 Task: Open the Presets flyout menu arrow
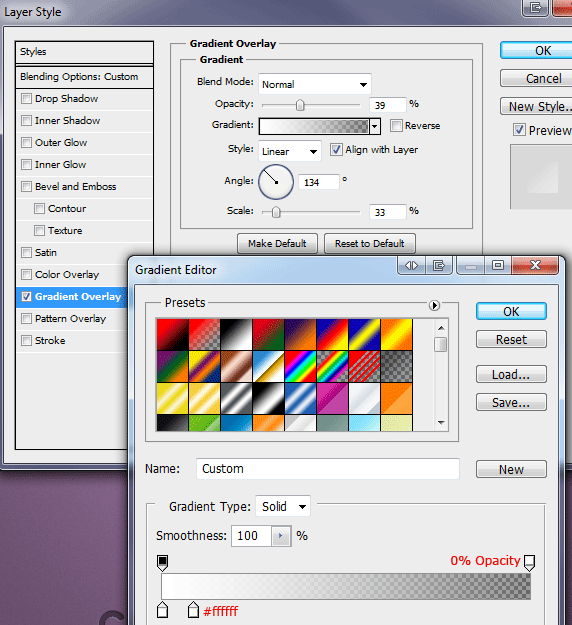[x=434, y=305]
